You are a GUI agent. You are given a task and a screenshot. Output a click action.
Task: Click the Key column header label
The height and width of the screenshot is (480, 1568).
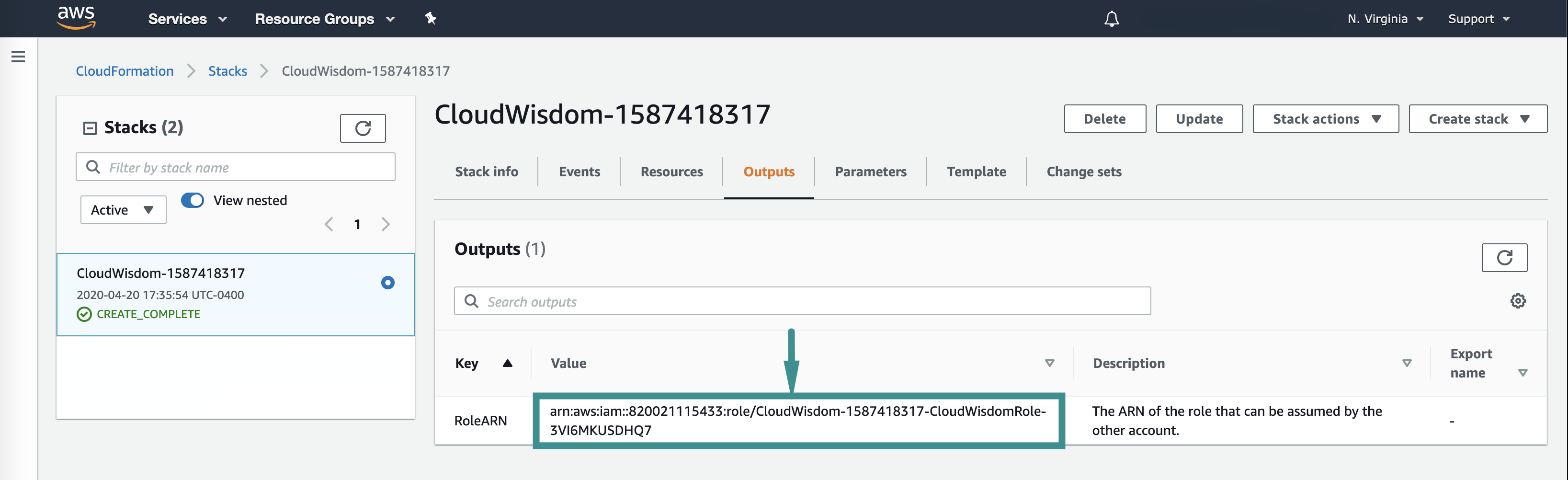tap(466, 363)
